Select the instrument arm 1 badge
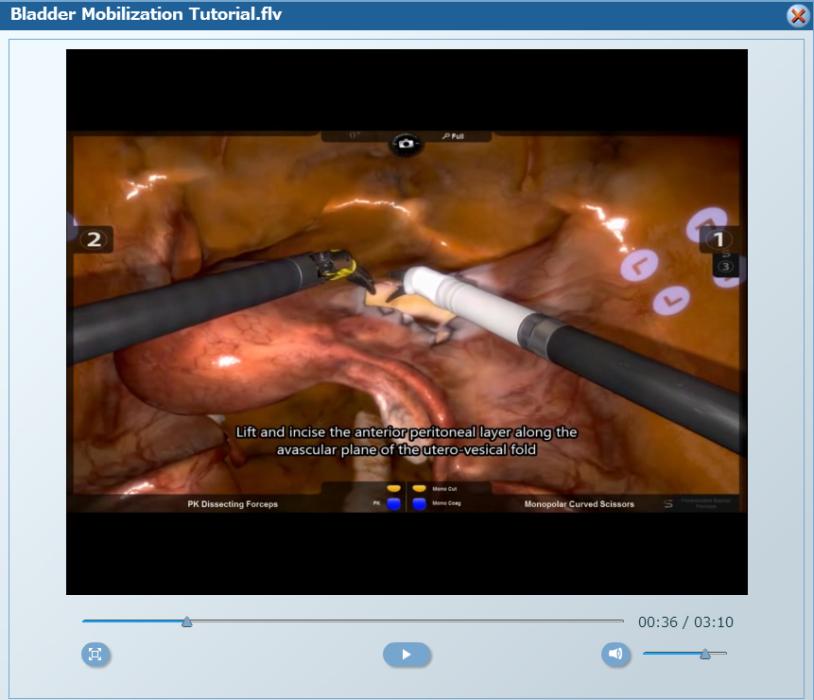814x700 pixels. click(x=718, y=240)
